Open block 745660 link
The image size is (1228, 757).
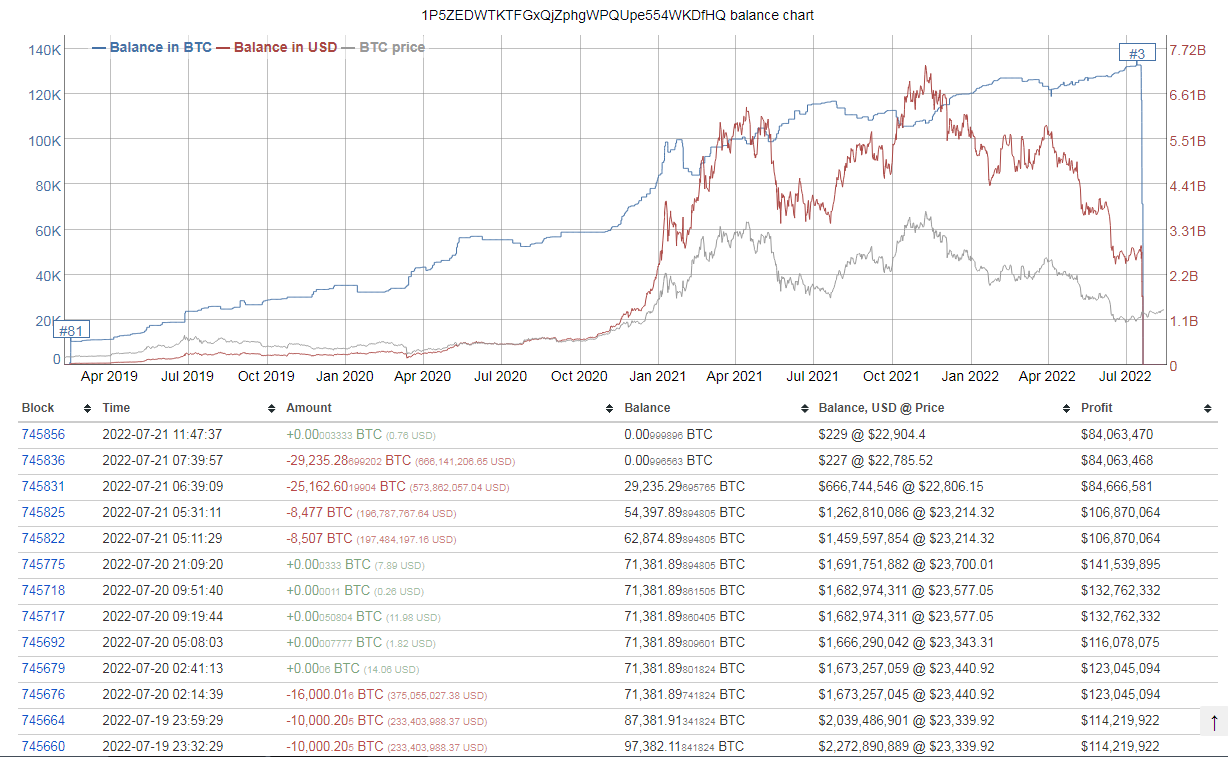coord(43,747)
